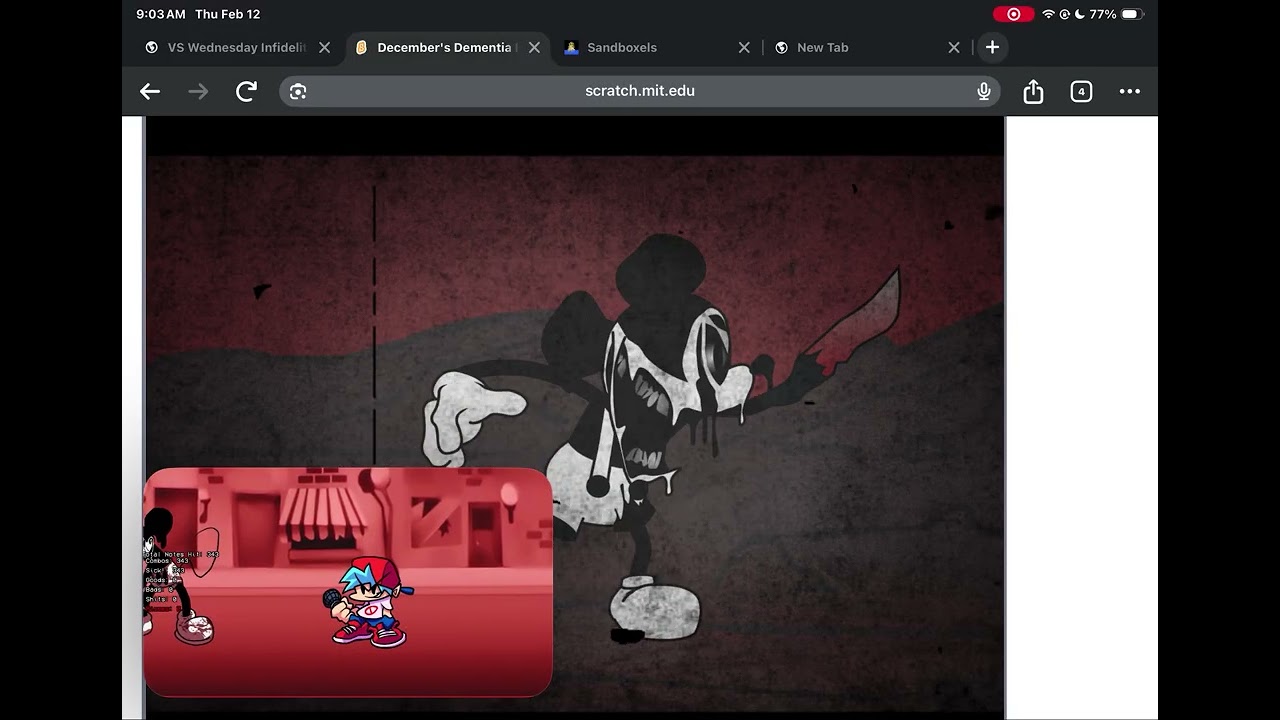Click the December's Dementia tab favicon

point(362,47)
